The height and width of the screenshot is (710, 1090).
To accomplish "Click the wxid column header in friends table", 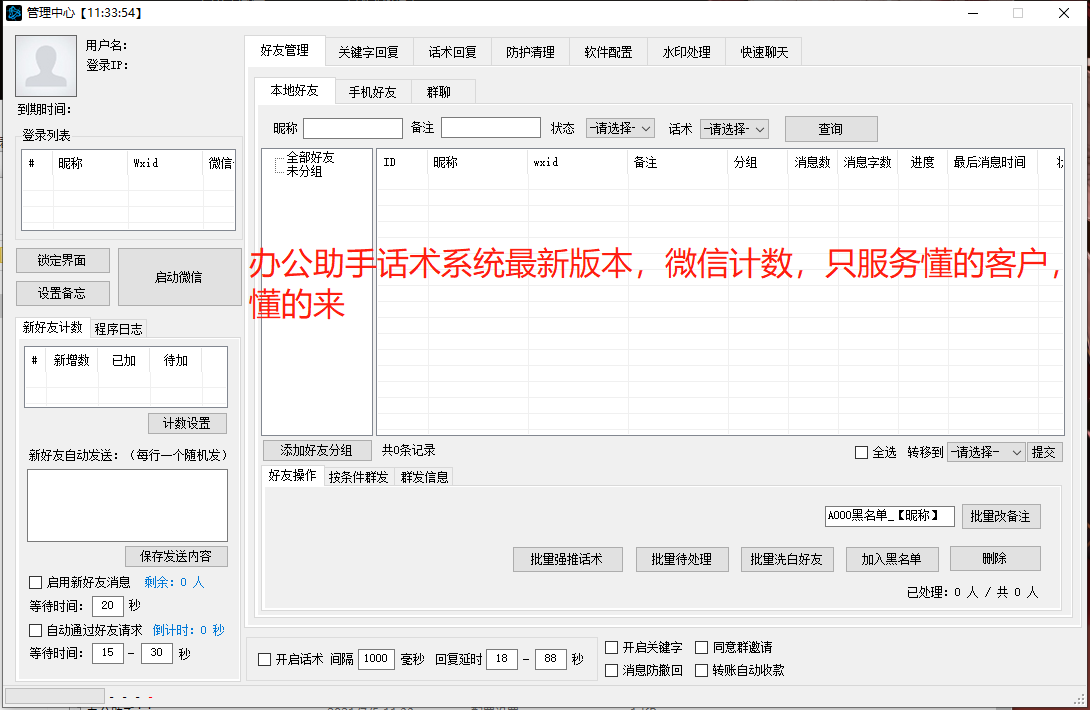I will coord(578,162).
